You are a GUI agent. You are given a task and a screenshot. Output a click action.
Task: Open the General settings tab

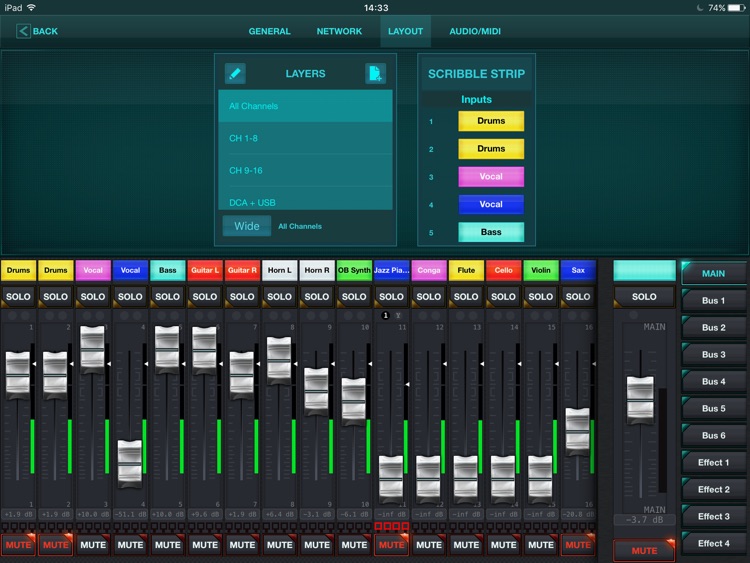tap(269, 31)
